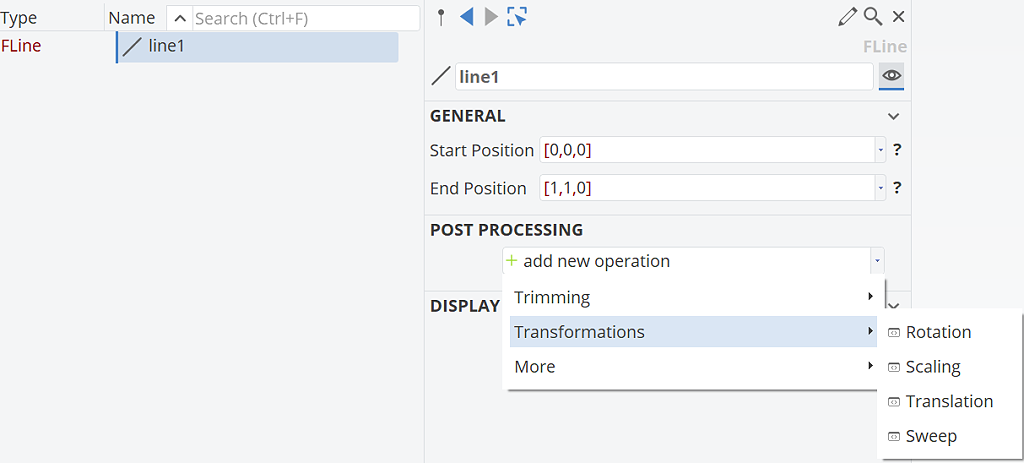Select the Scaling transformation
This screenshot has height=463, width=1024.
pyautogui.click(x=933, y=367)
